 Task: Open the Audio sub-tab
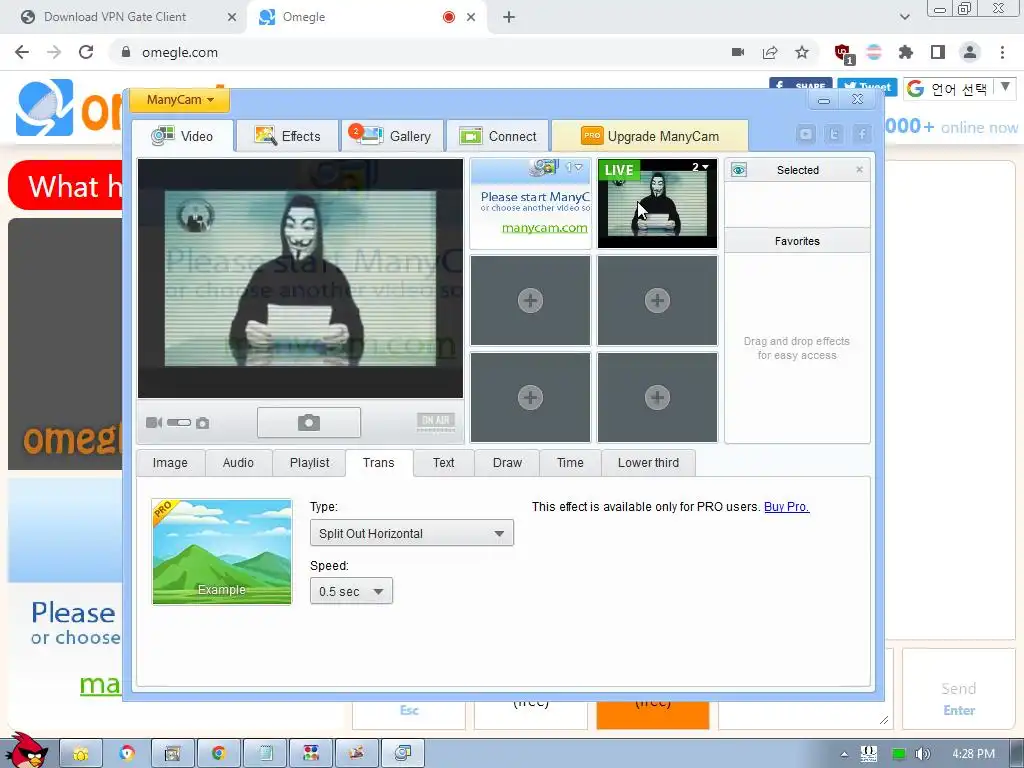pyautogui.click(x=238, y=463)
